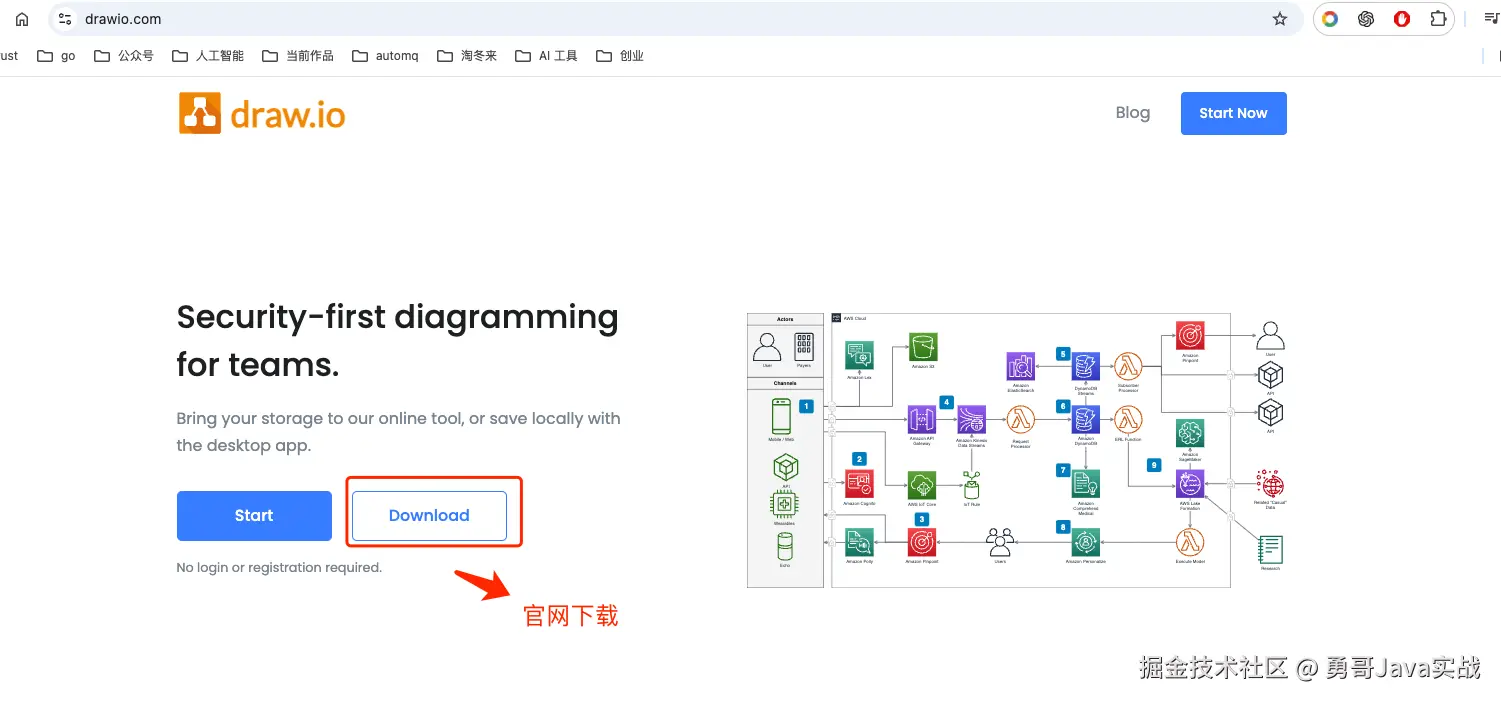Go to the Blog link
The width and height of the screenshot is (1501, 702).
[1133, 113]
